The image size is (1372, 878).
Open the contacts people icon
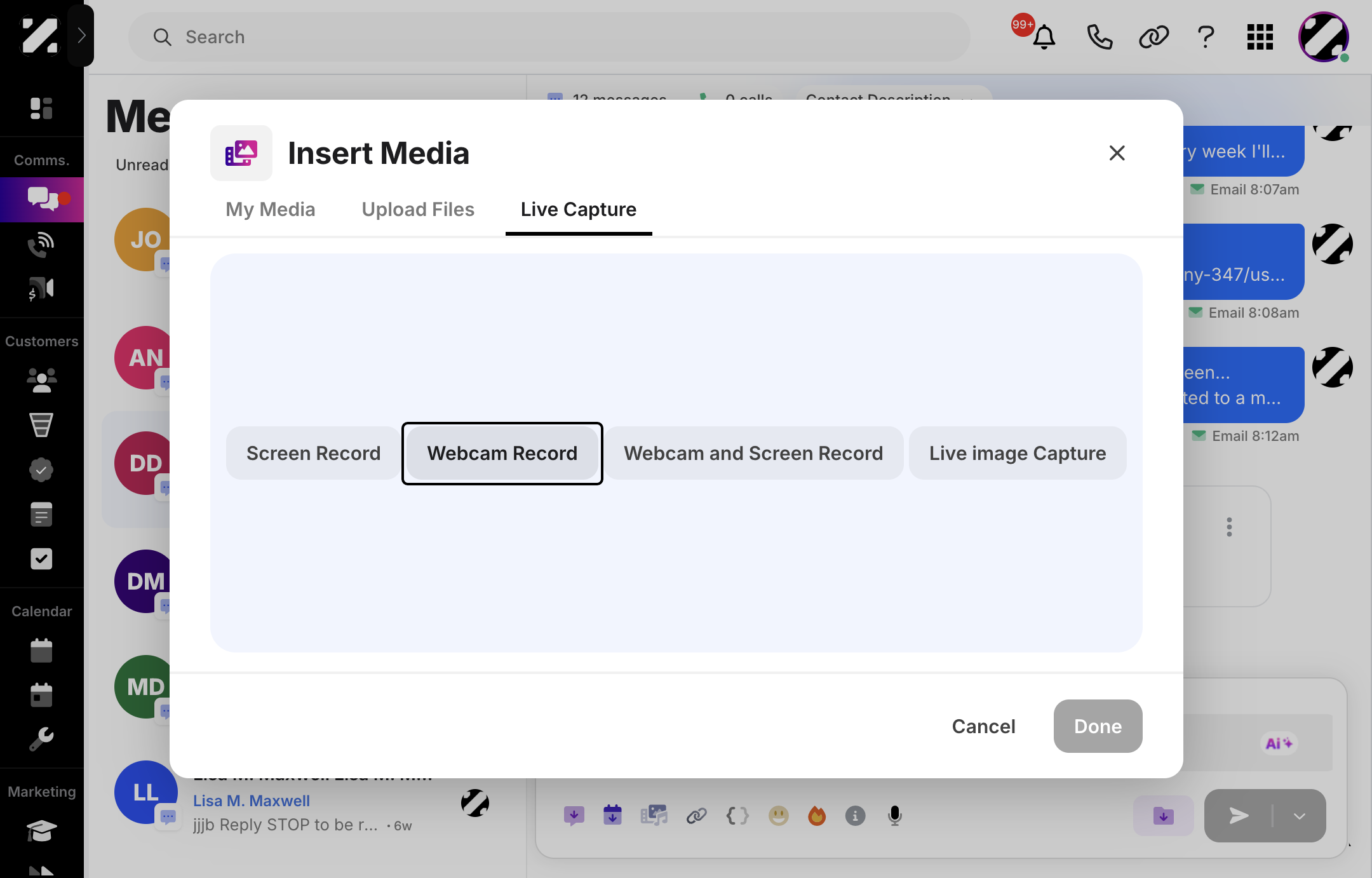tap(41, 380)
